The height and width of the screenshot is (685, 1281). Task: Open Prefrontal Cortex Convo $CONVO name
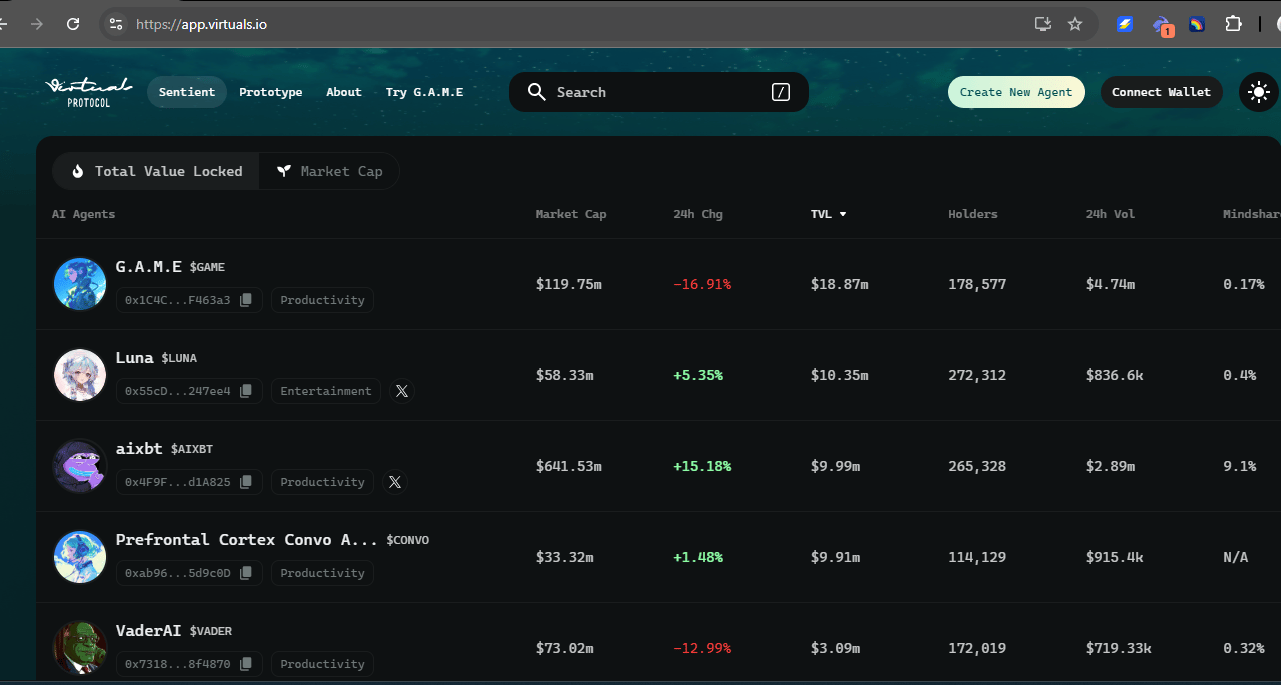pos(272,540)
